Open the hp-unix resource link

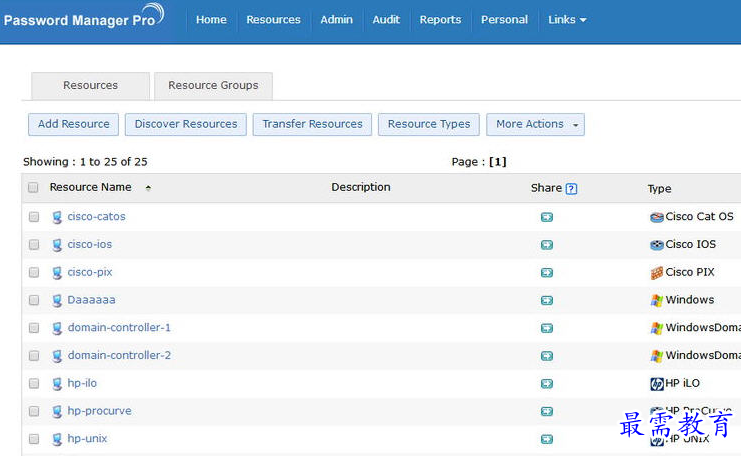87,439
